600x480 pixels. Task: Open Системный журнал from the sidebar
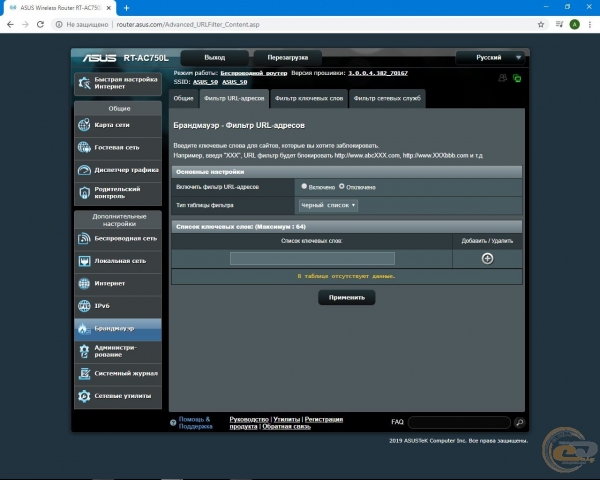pyautogui.click(x=117, y=373)
